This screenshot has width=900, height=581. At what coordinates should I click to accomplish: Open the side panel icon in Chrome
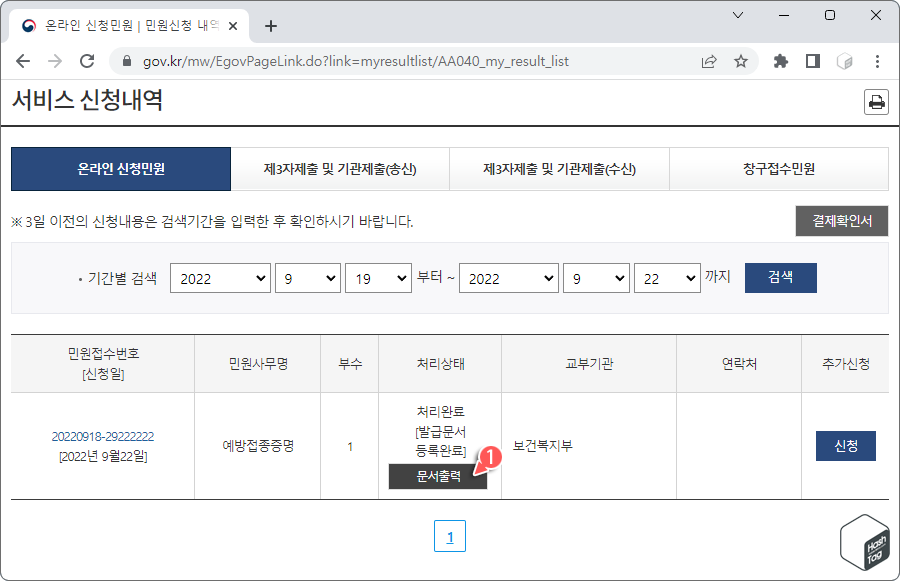click(811, 60)
